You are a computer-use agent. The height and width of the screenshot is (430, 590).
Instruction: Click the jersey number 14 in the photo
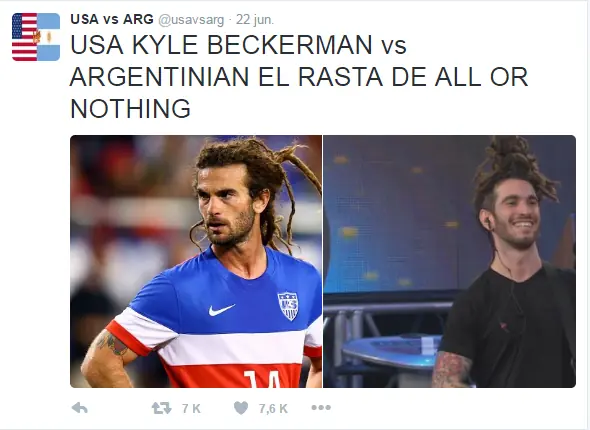[263, 379]
